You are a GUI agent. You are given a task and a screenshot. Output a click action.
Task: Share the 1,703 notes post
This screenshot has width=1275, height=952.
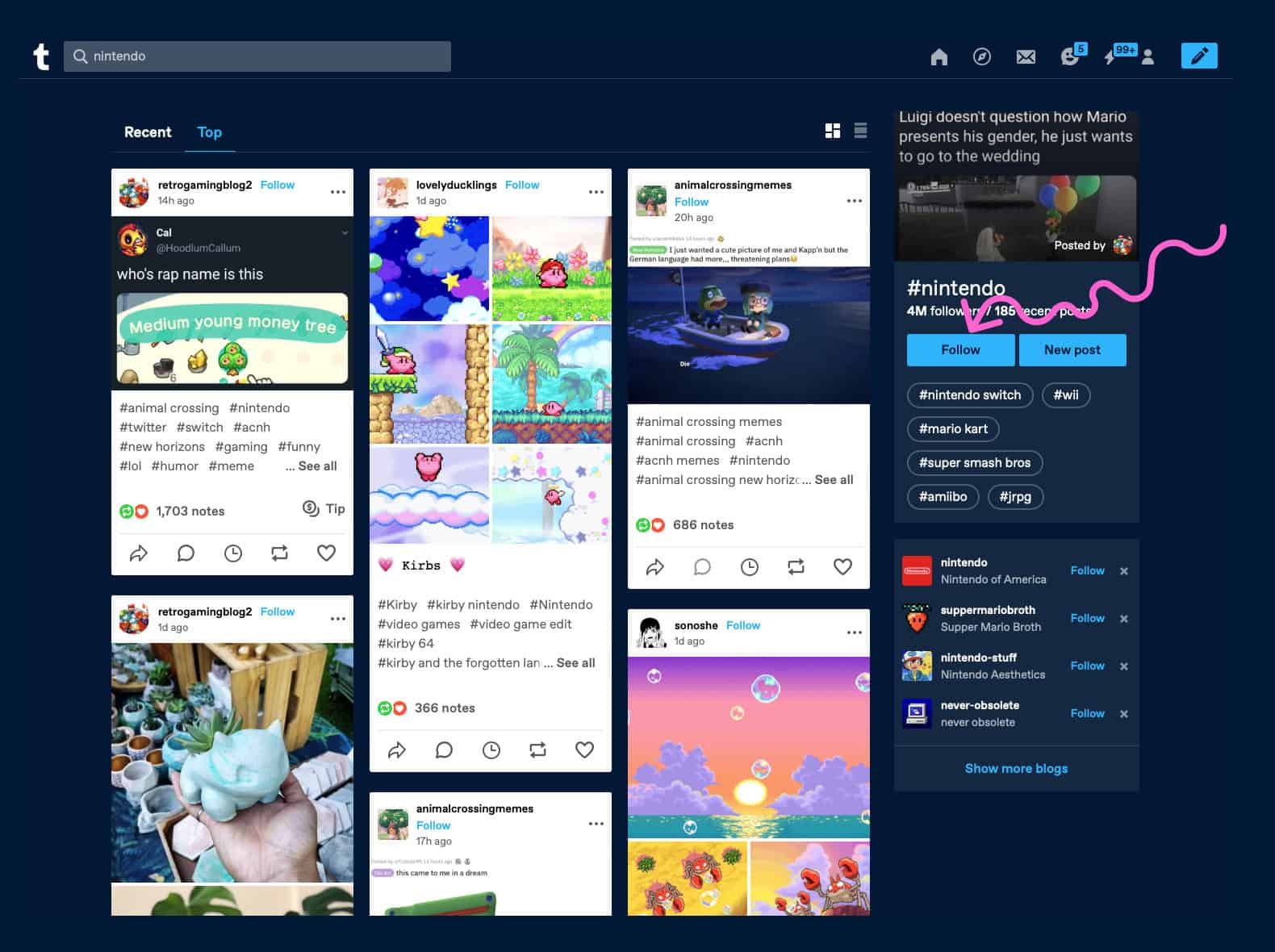pyautogui.click(x=139, y=553)
